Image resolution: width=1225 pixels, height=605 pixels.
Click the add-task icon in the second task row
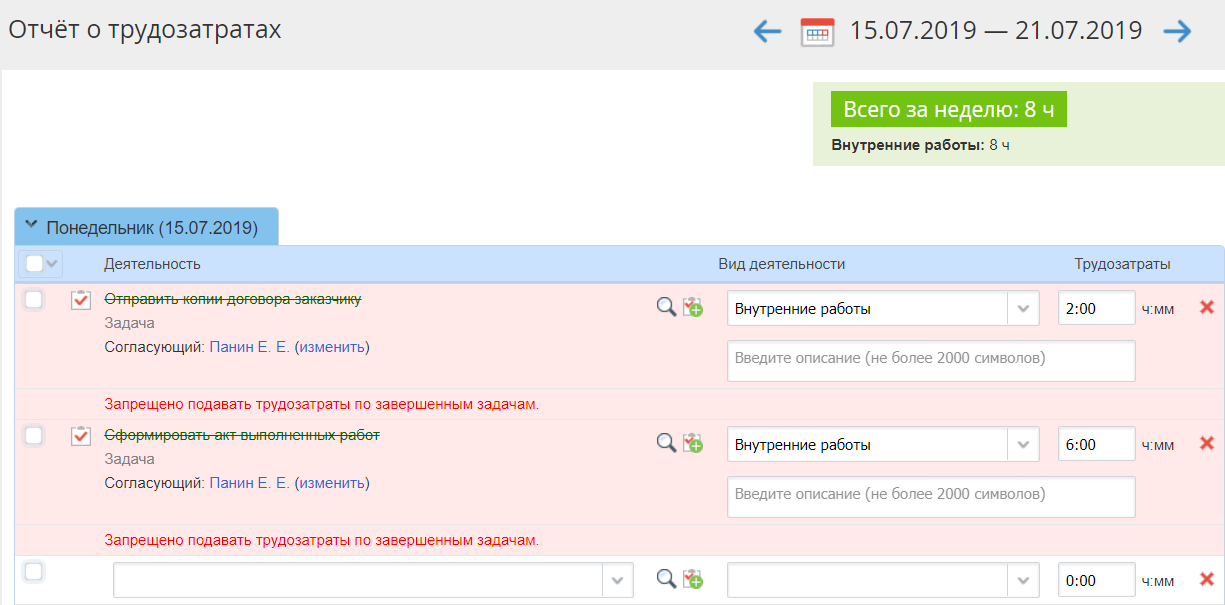[692, 443]
